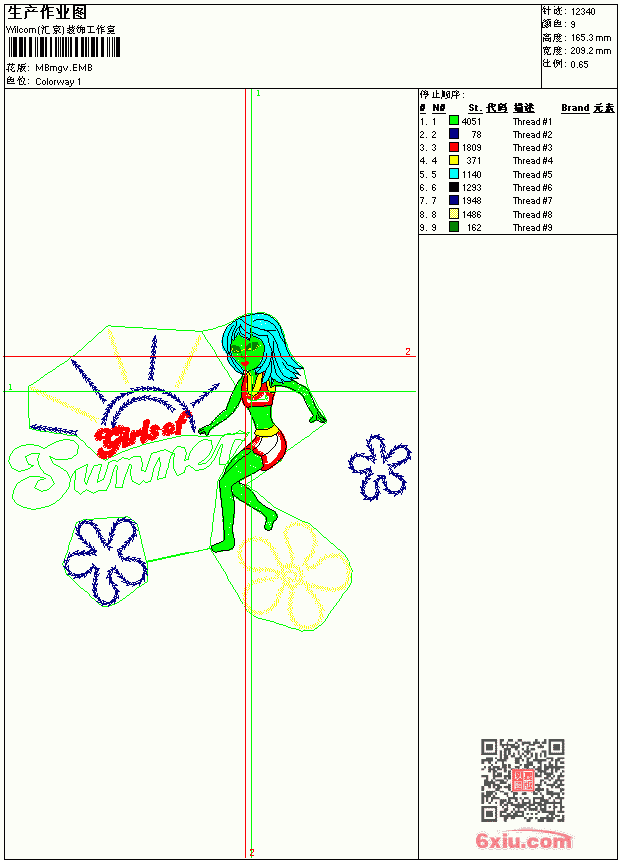Click the St. column header

pos(475,108)
